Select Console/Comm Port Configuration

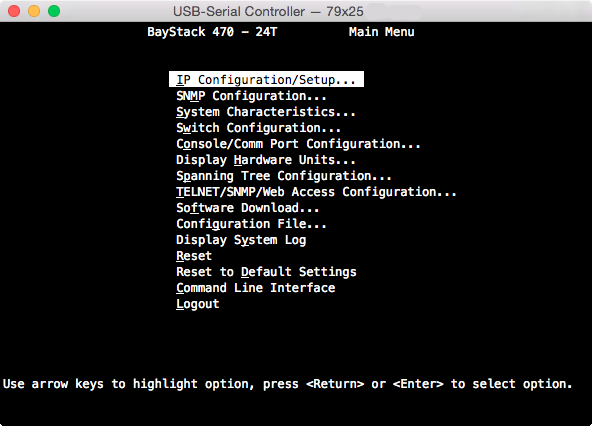pos(298,144)
